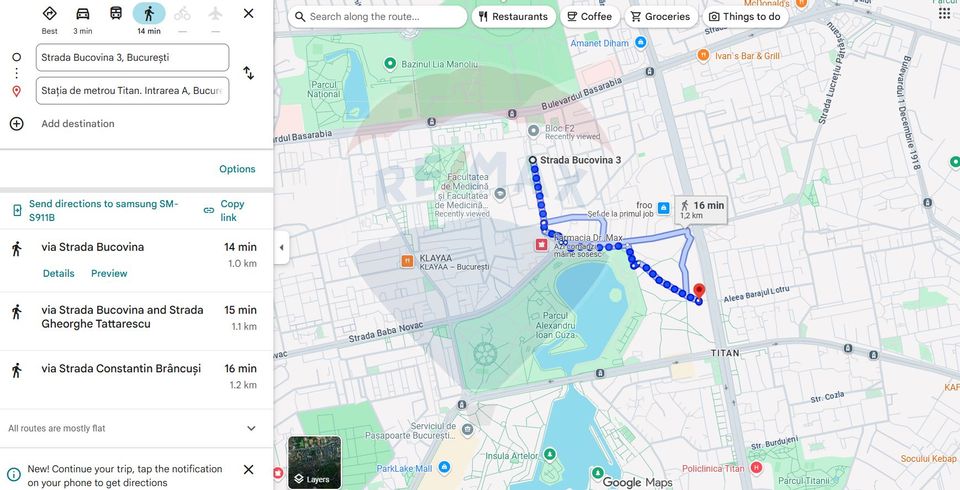Collapse the side panel arrow
Viewport: 960px width, 490px height.
(282, 247)
